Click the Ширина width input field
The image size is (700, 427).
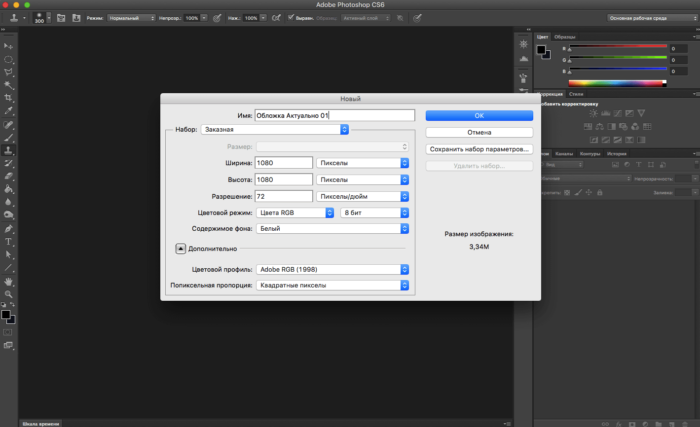284,162
